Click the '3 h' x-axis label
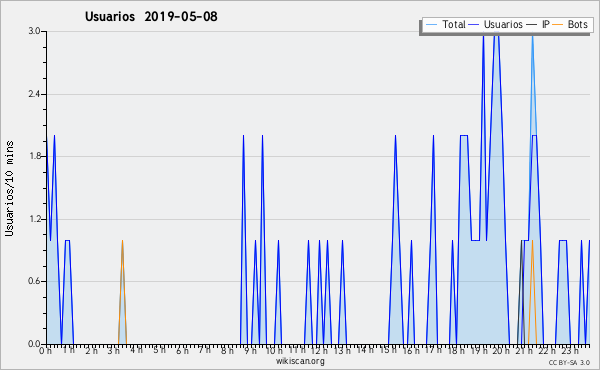 click(114, 350)
